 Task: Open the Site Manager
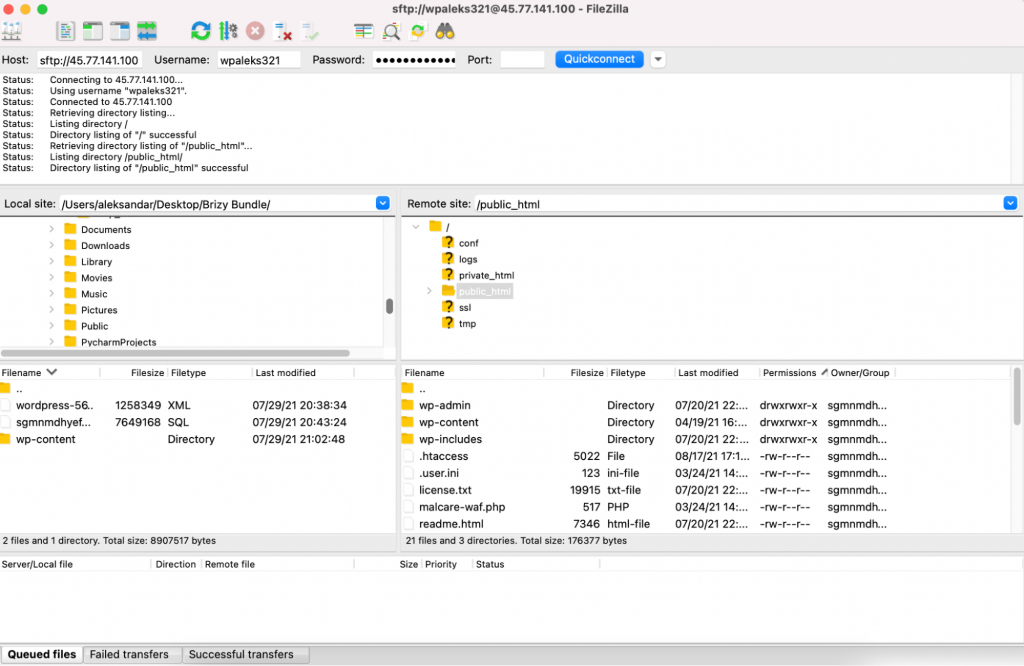click(x=12, y=31)
